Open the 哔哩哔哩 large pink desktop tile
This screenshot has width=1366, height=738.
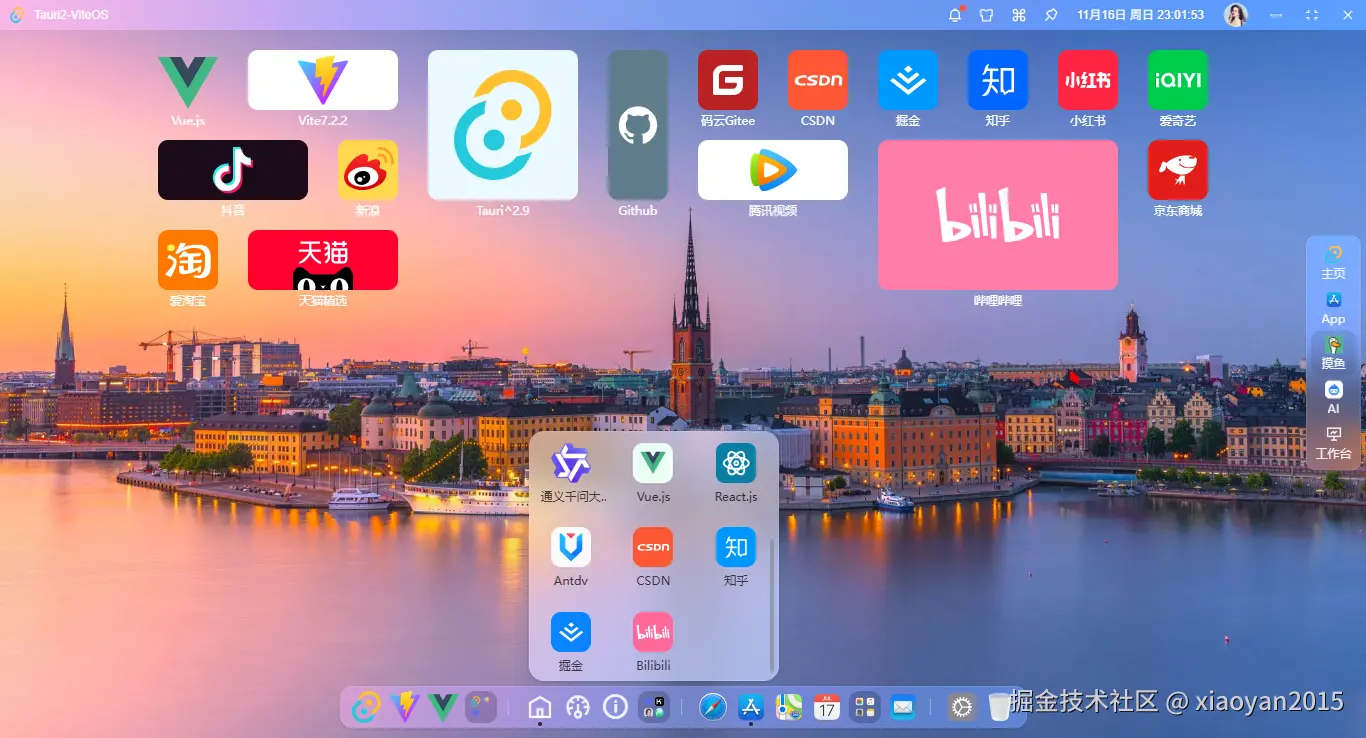click(x=998, y=215)
